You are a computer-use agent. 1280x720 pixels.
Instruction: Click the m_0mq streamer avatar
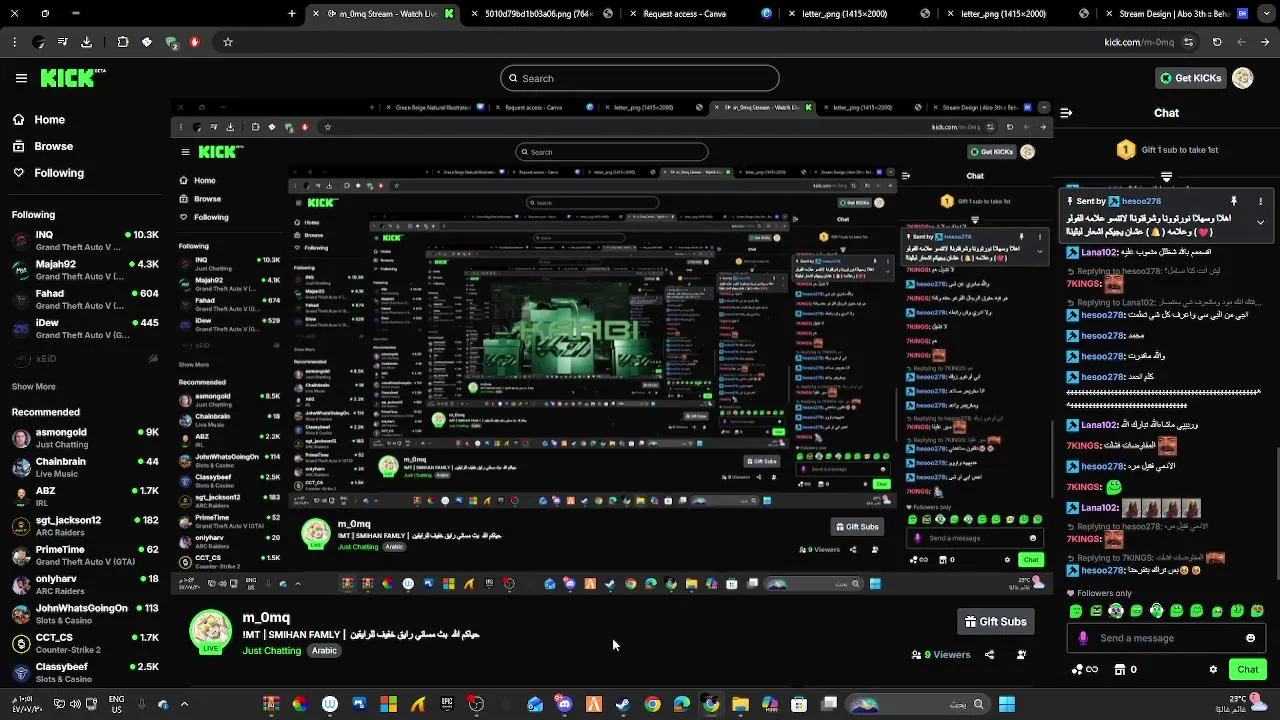click(x=211, y=631)
